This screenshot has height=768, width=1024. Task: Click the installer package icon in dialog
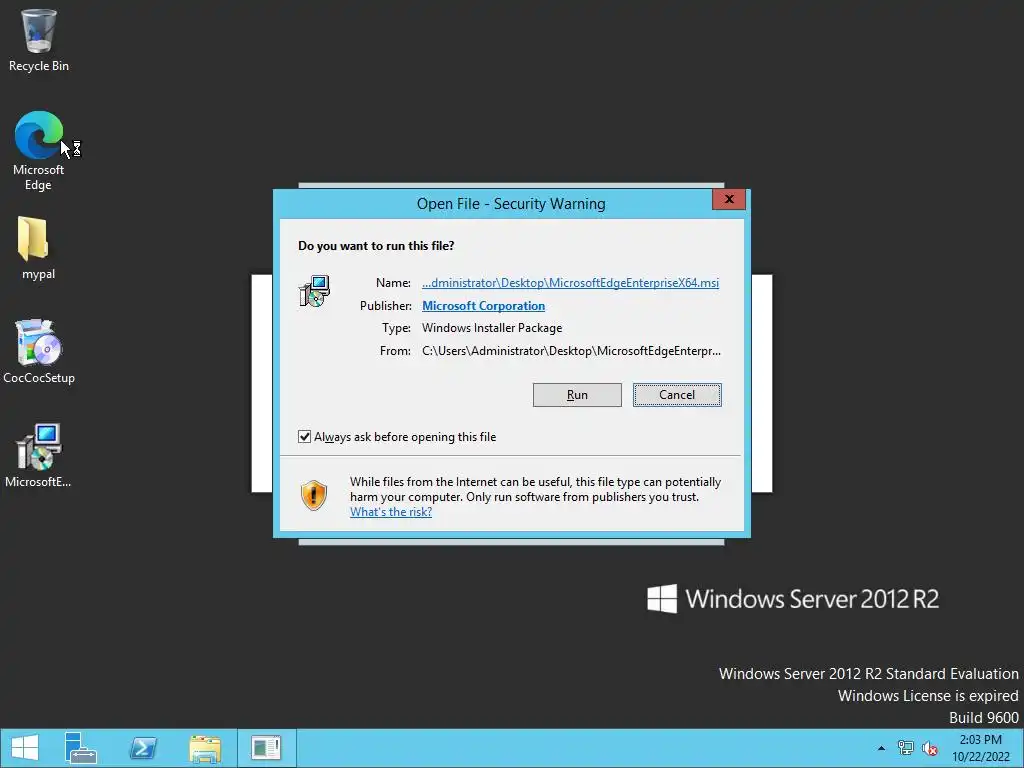click(314, 291)
